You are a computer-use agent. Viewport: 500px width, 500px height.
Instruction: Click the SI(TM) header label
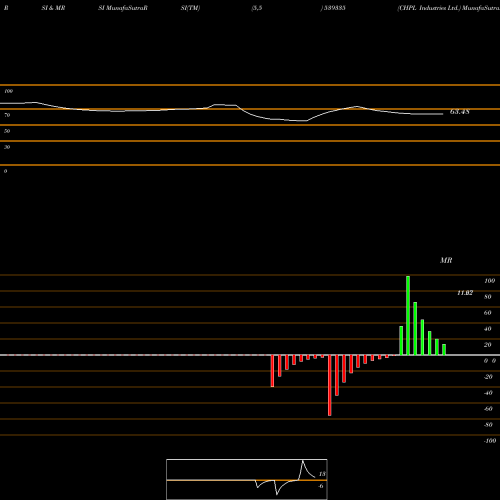[190, 8]
